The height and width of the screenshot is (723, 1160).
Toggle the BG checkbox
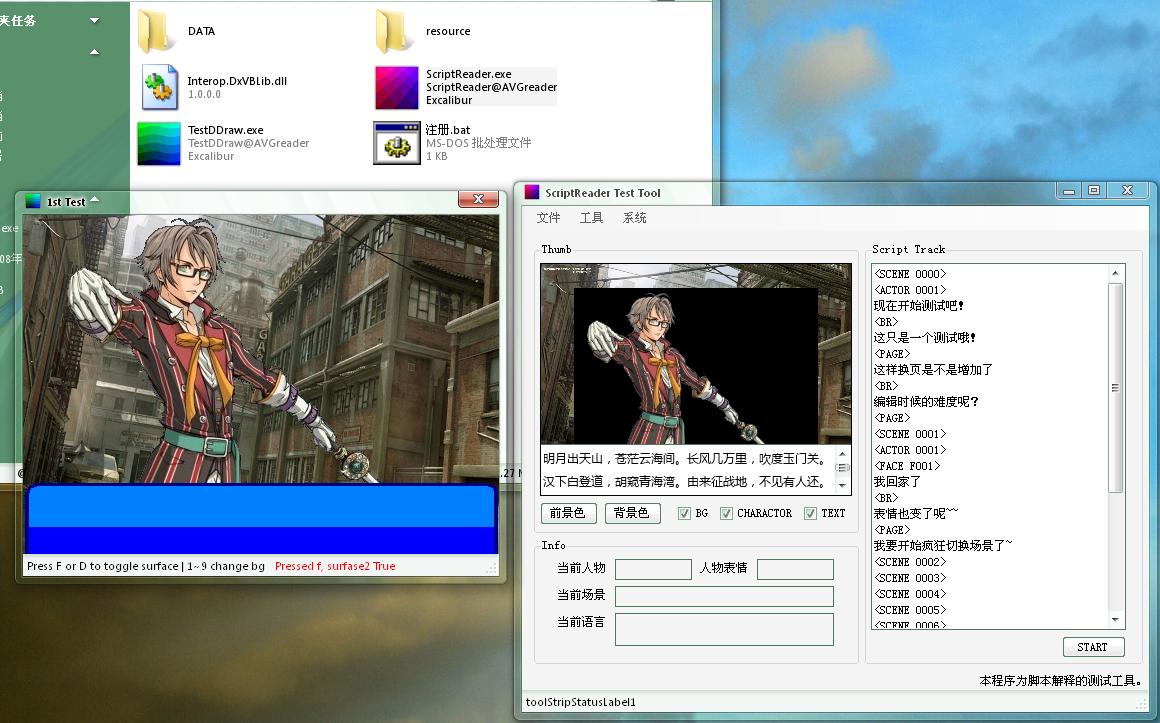684,513
